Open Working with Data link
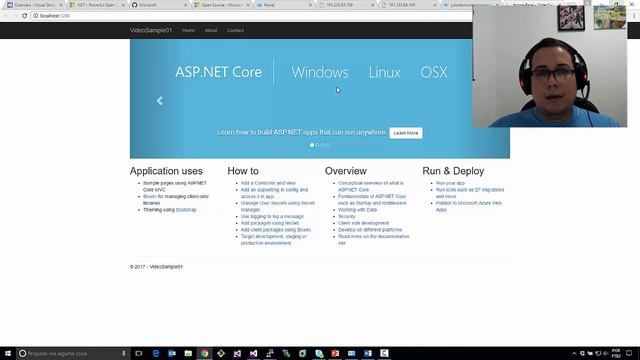This screenshot has height=360, width=640. 358,210
